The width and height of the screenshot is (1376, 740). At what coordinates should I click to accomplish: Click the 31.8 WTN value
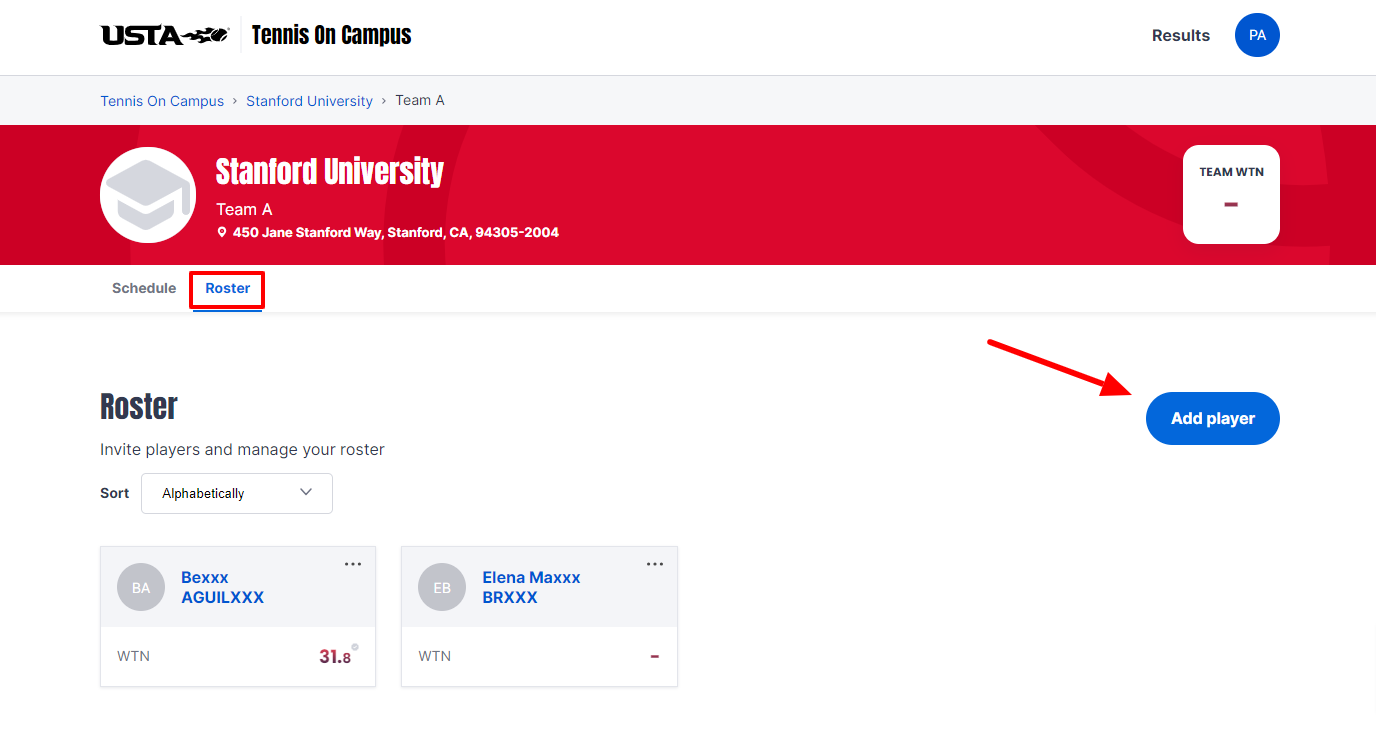tap(335, 657)
